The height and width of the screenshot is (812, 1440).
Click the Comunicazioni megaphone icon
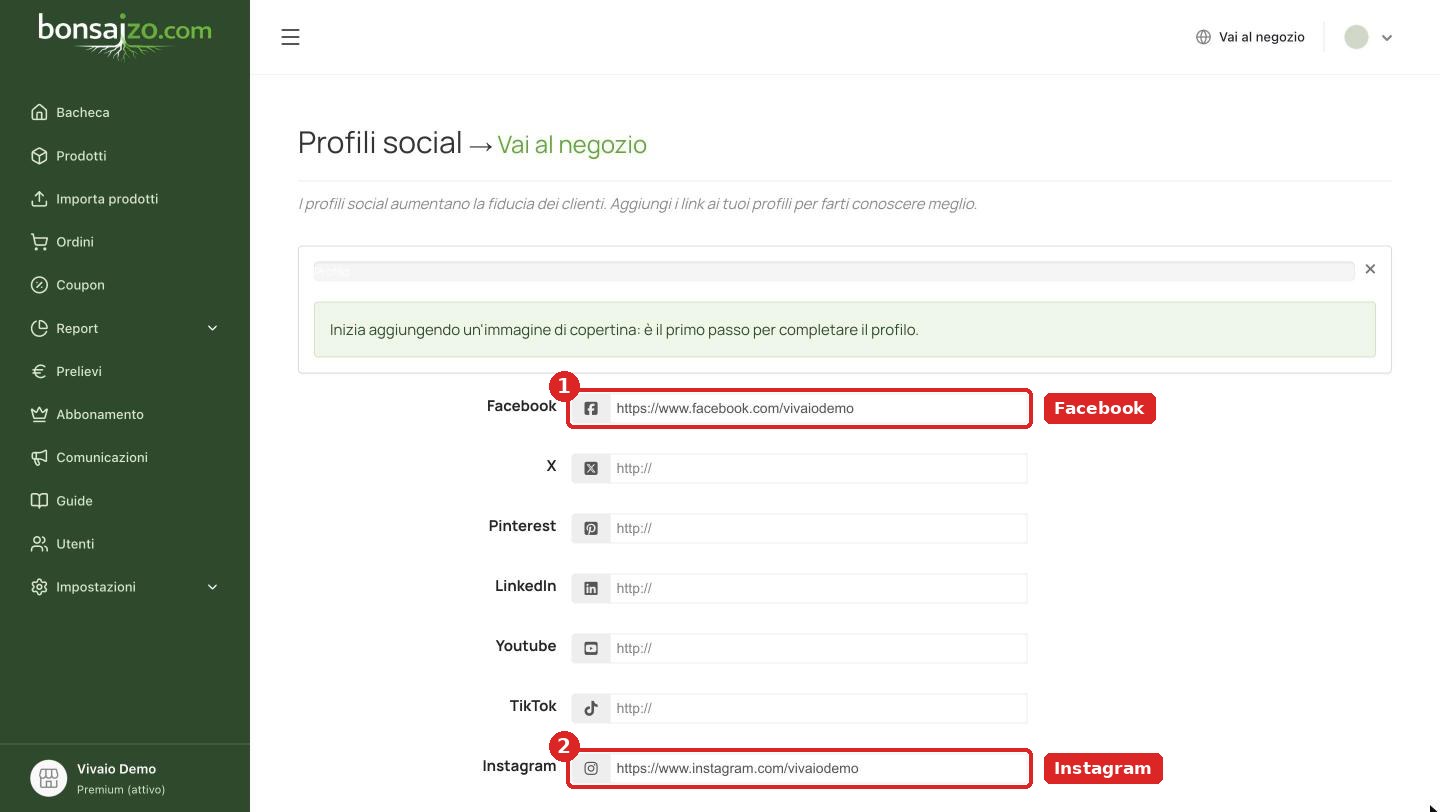[39, 457]
